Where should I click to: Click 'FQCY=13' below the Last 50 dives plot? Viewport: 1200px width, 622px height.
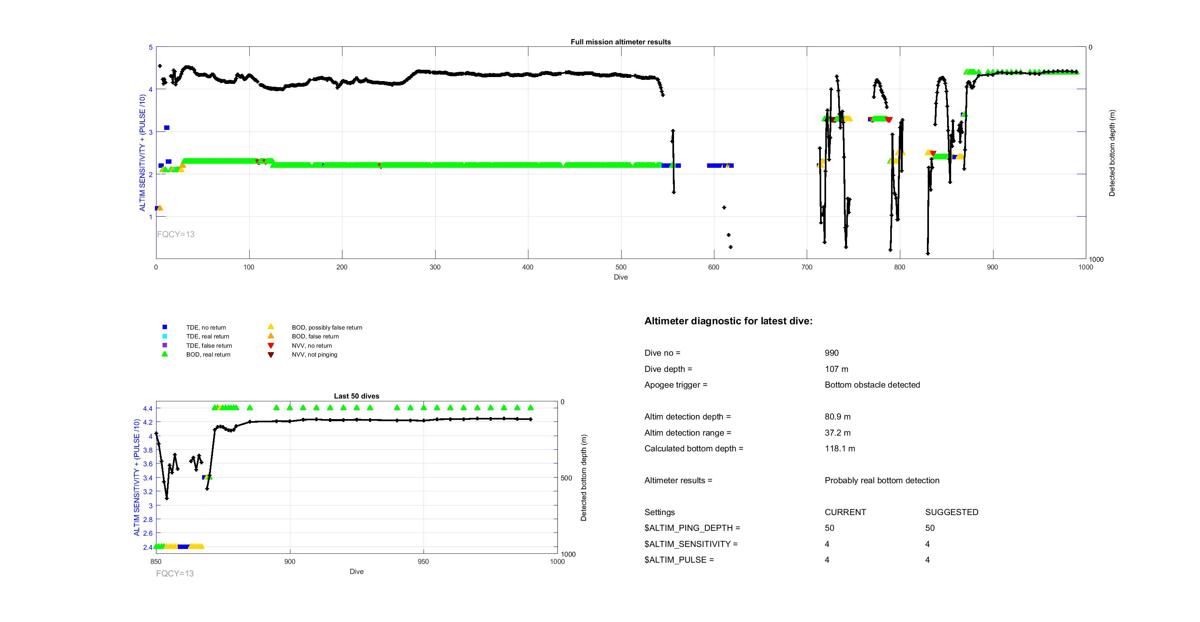click(x=175, y=574)
